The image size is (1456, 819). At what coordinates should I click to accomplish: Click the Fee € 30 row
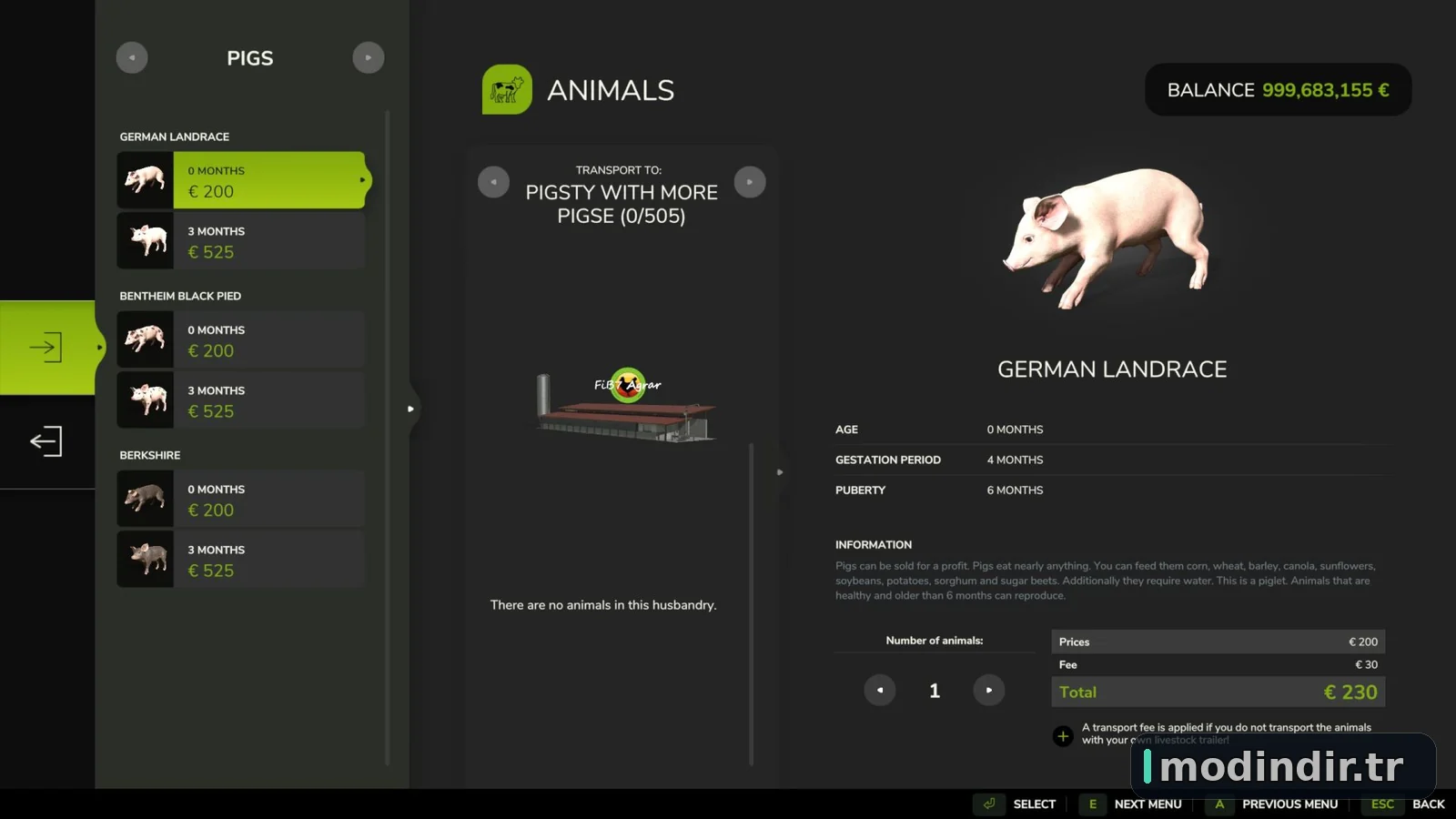tap(1218, 664)
